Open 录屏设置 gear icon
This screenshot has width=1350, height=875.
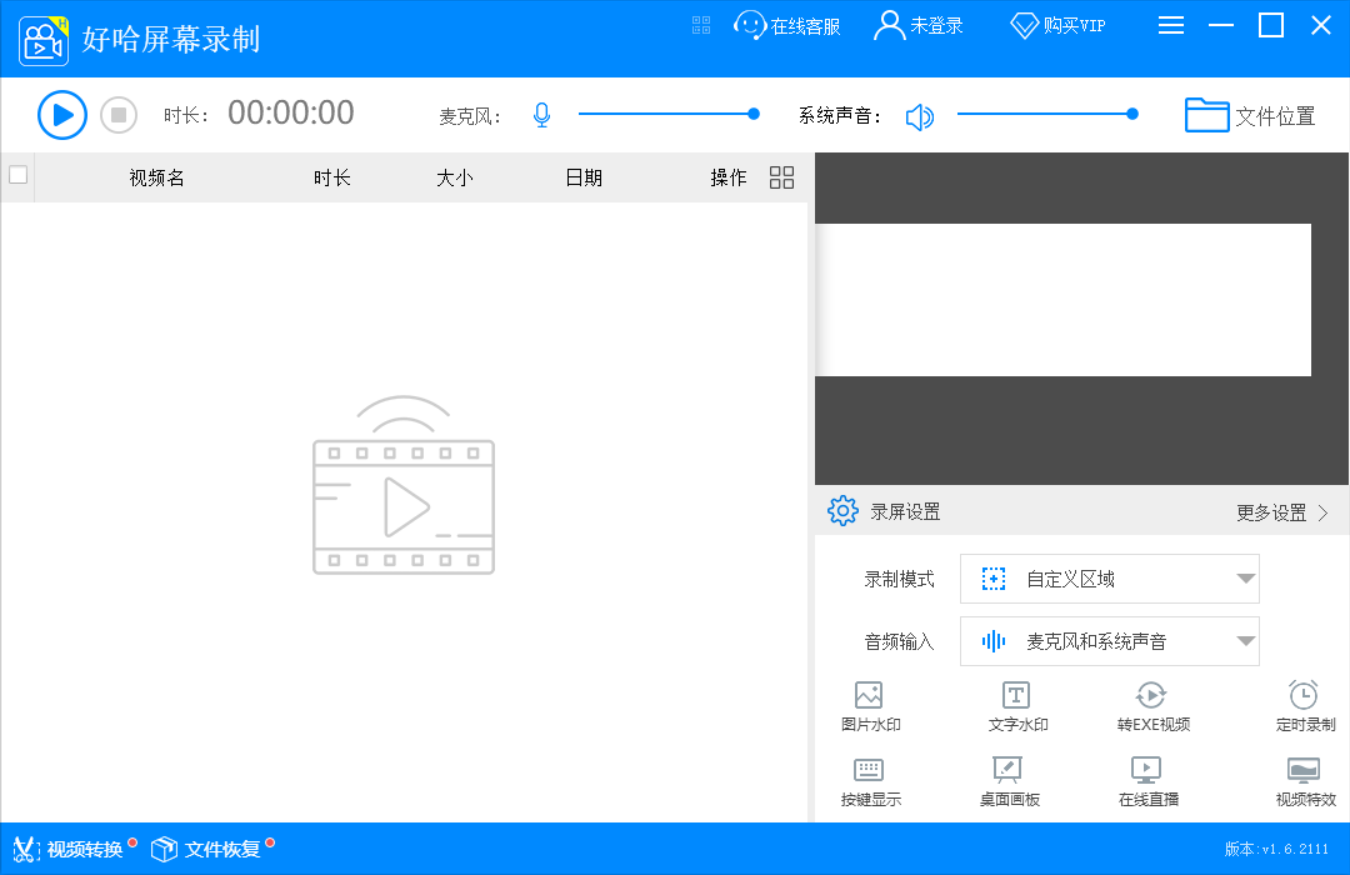tap(843, 511)
